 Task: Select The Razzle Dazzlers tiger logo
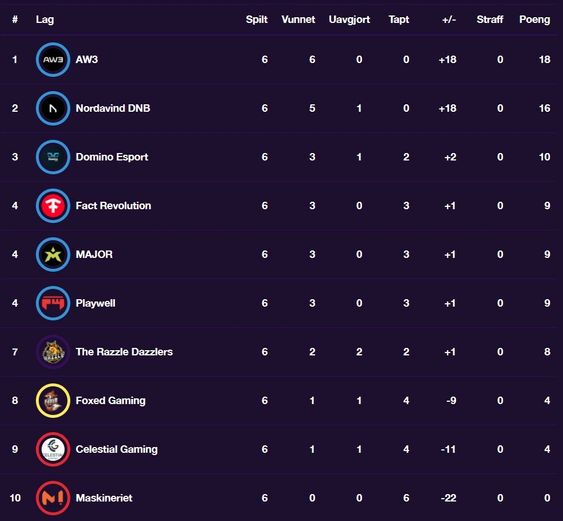click(53, 352)
